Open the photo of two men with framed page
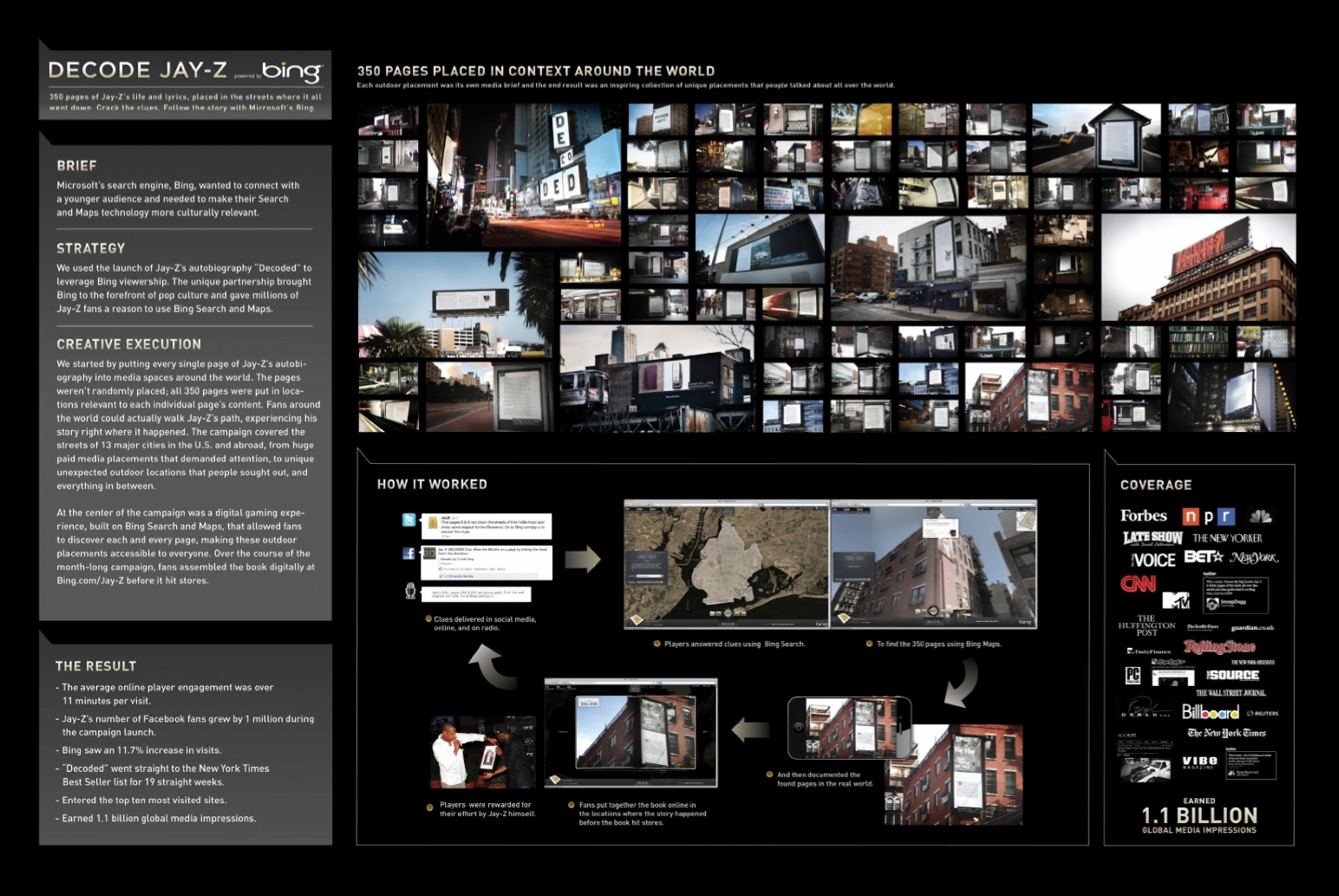Screen dimensions: 1339x896 click(x=483, y=752)
